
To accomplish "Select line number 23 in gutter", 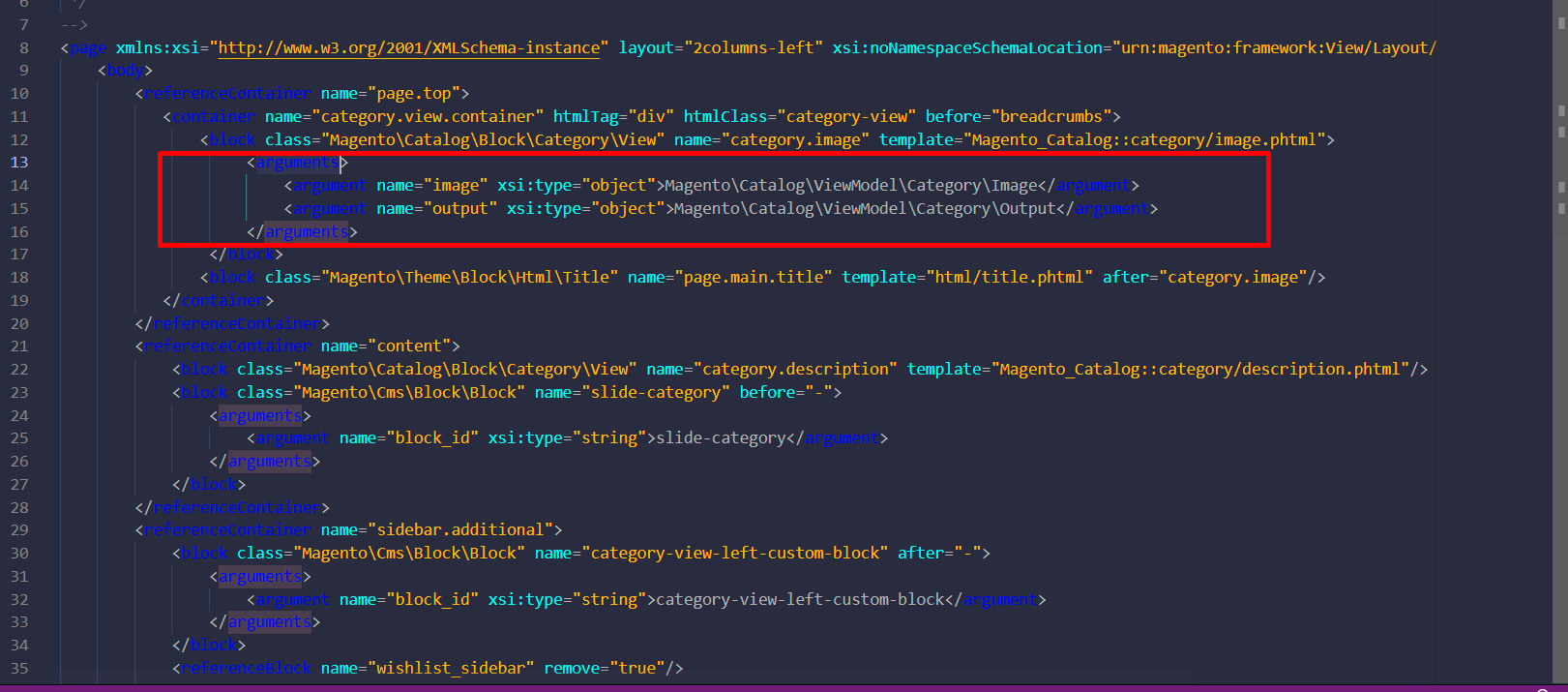I will pos(19,393).
